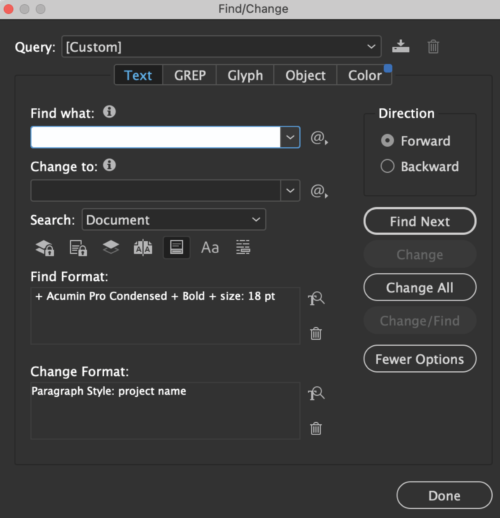Image resolution: width=500 pixels, height=518 pixels.
Task: Specify attributes to change icon
Action: pyautogui.click(x=316, y=393)
